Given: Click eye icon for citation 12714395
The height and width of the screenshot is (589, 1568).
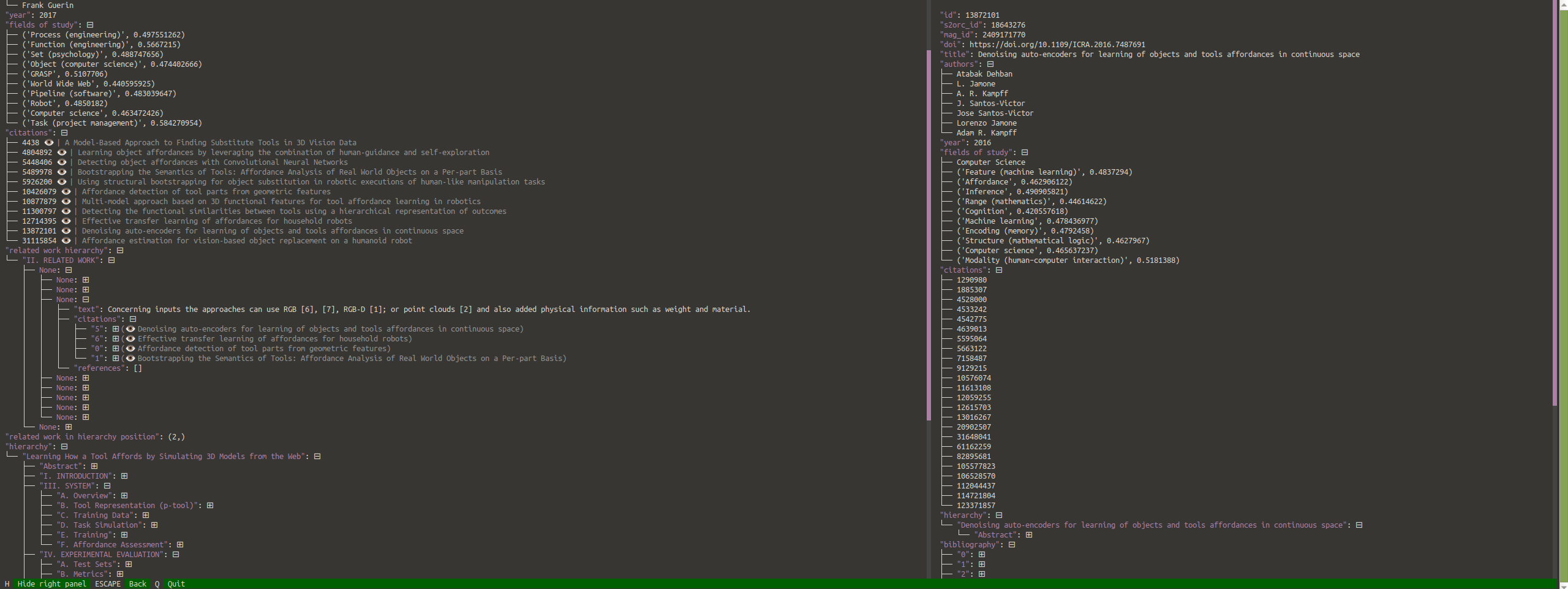Looking at the screenshot, I should click(x=66, y=221).
